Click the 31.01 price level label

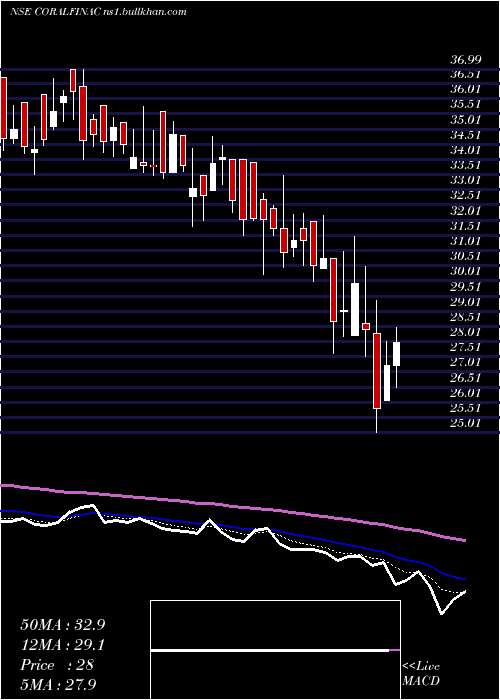tap(464, 241)
